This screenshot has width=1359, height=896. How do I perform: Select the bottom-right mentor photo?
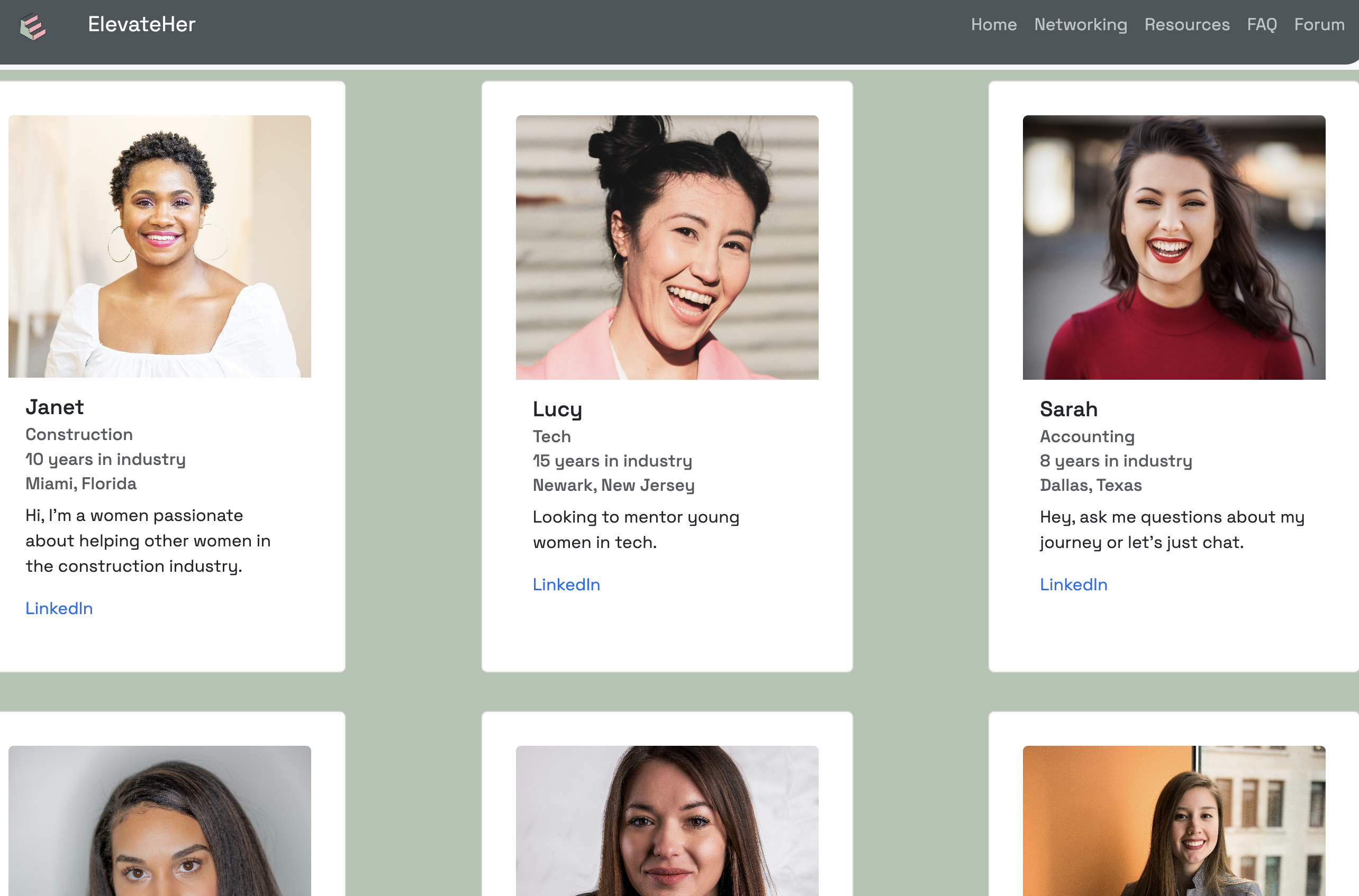(x=1173, y=820)
